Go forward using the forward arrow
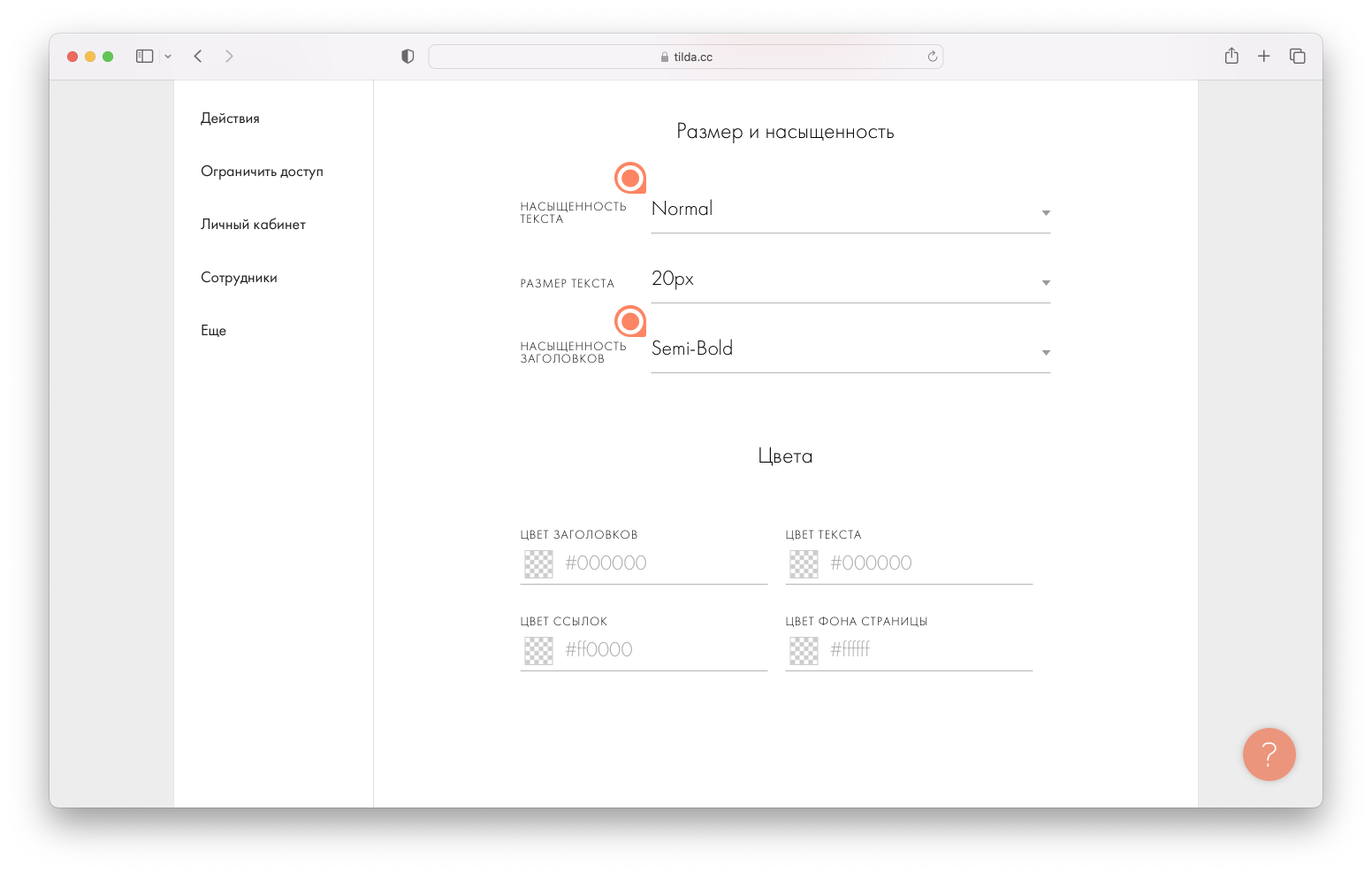The image size is (1372, 873). 229,57
